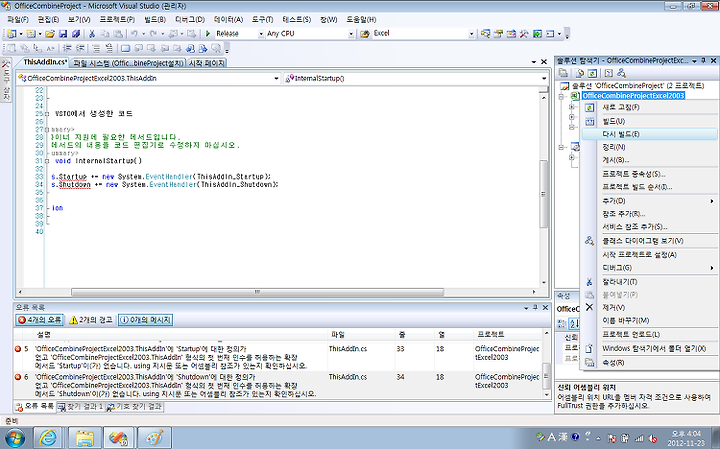Image resolution: width=720 pixels, height=449 pixels.
Task: Click the Find in Files icon beside Excel box
Action: [365, 34]
